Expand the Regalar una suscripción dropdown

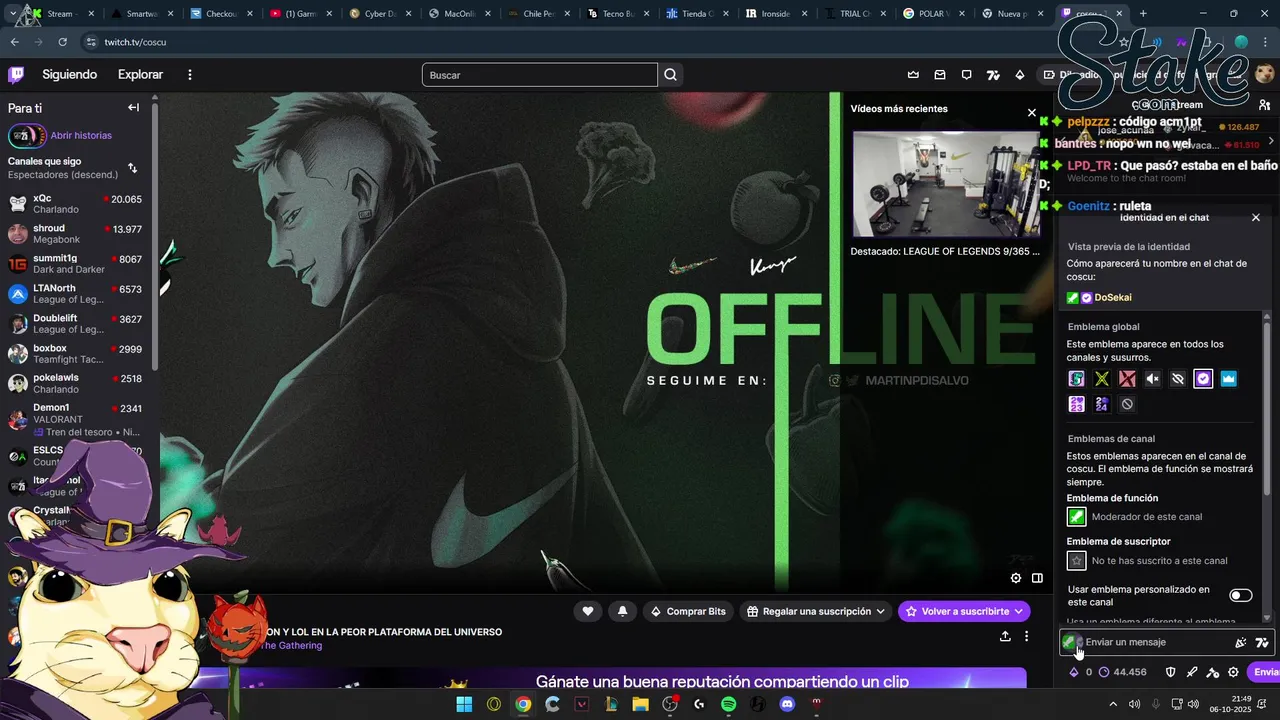click(x=817, y=611)
